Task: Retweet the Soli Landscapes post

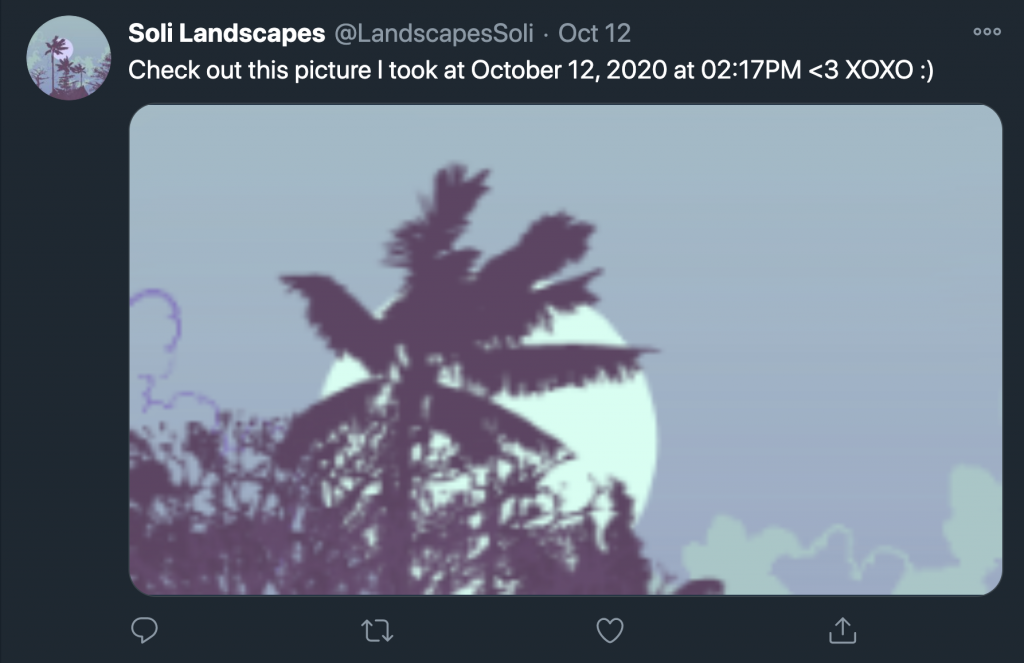Action: (377, 630)
